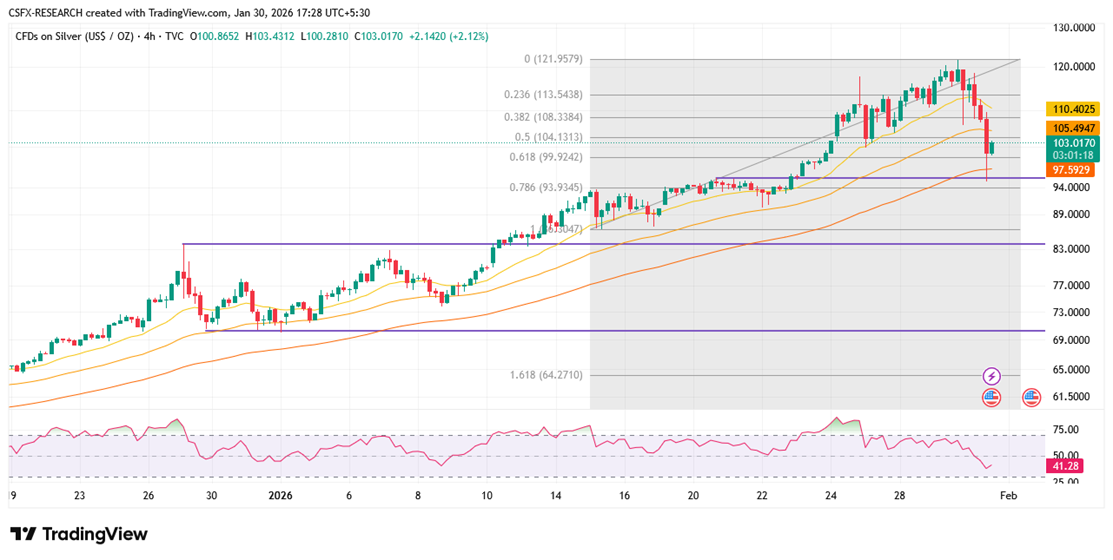The width and height of the screenshot is (1113, 560).
Task: Select the 0.786 (93.9345) Fibonacci level label
Action: 547,186
